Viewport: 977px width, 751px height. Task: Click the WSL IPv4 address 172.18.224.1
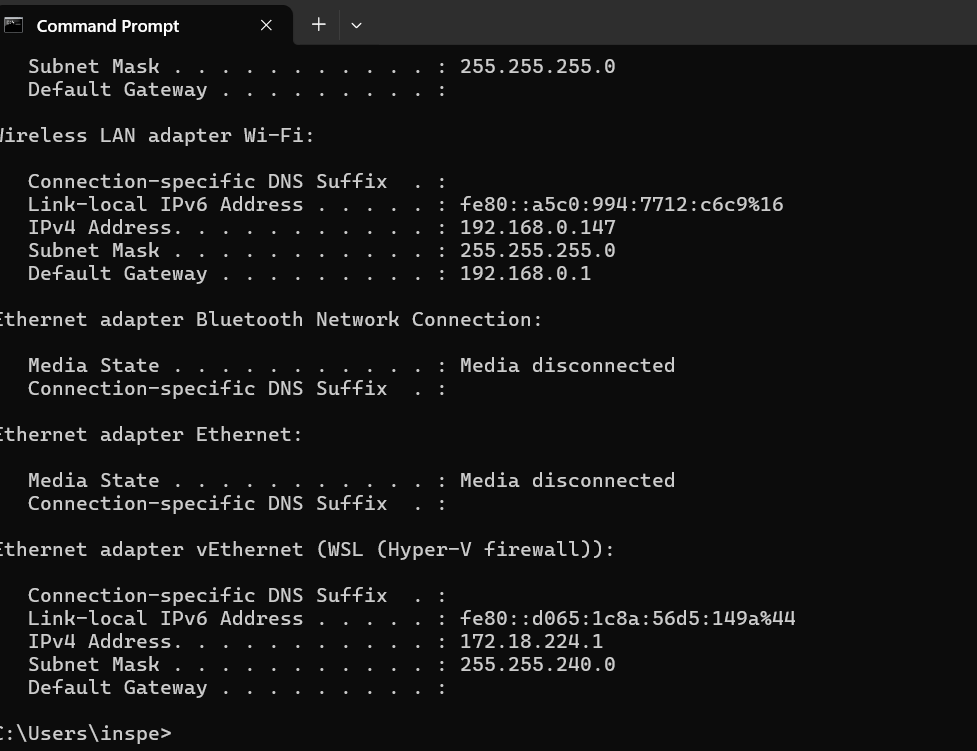(x=531, y=642)
